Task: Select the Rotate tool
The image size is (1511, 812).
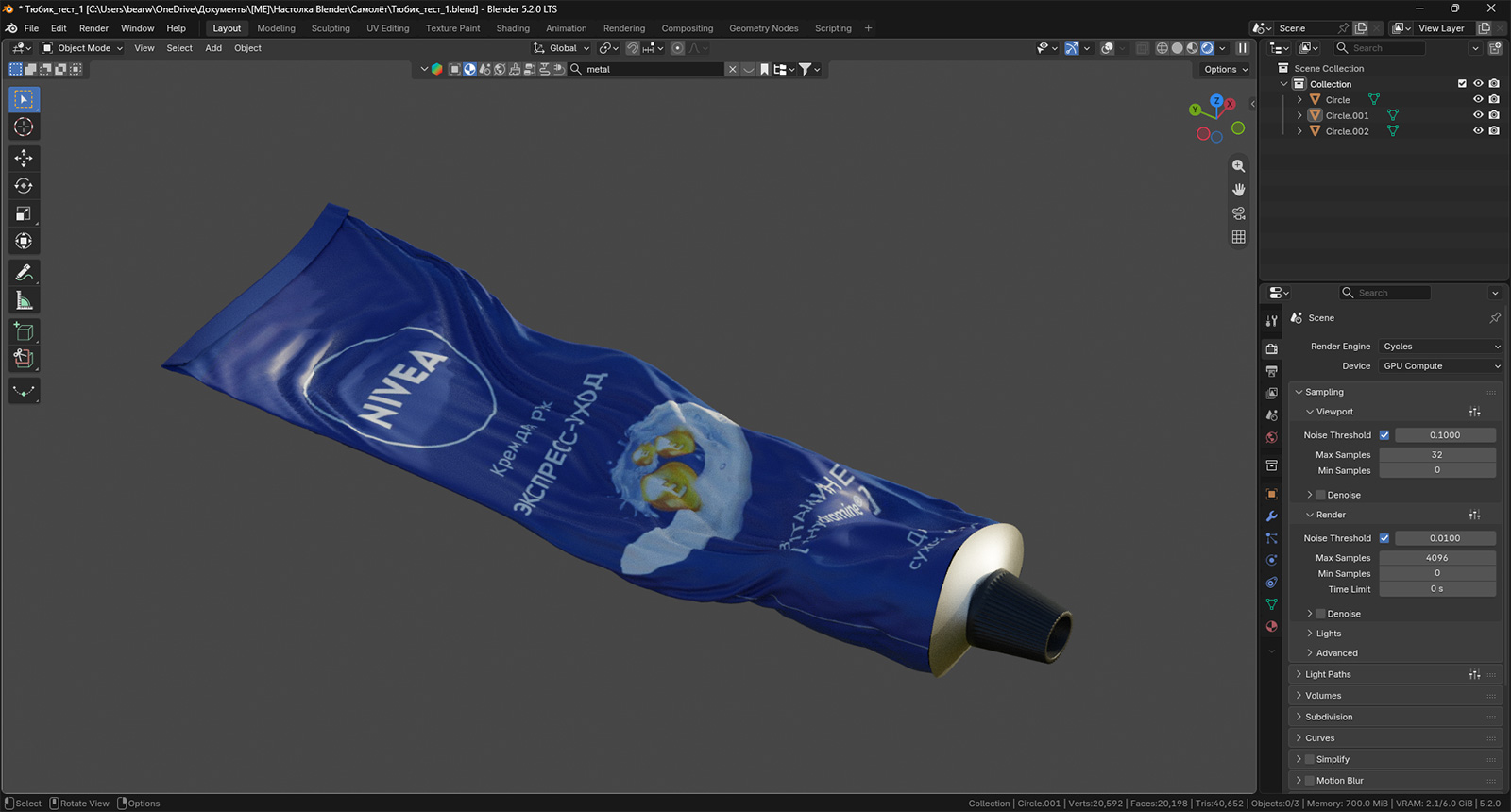Action: tap(24, 186)
